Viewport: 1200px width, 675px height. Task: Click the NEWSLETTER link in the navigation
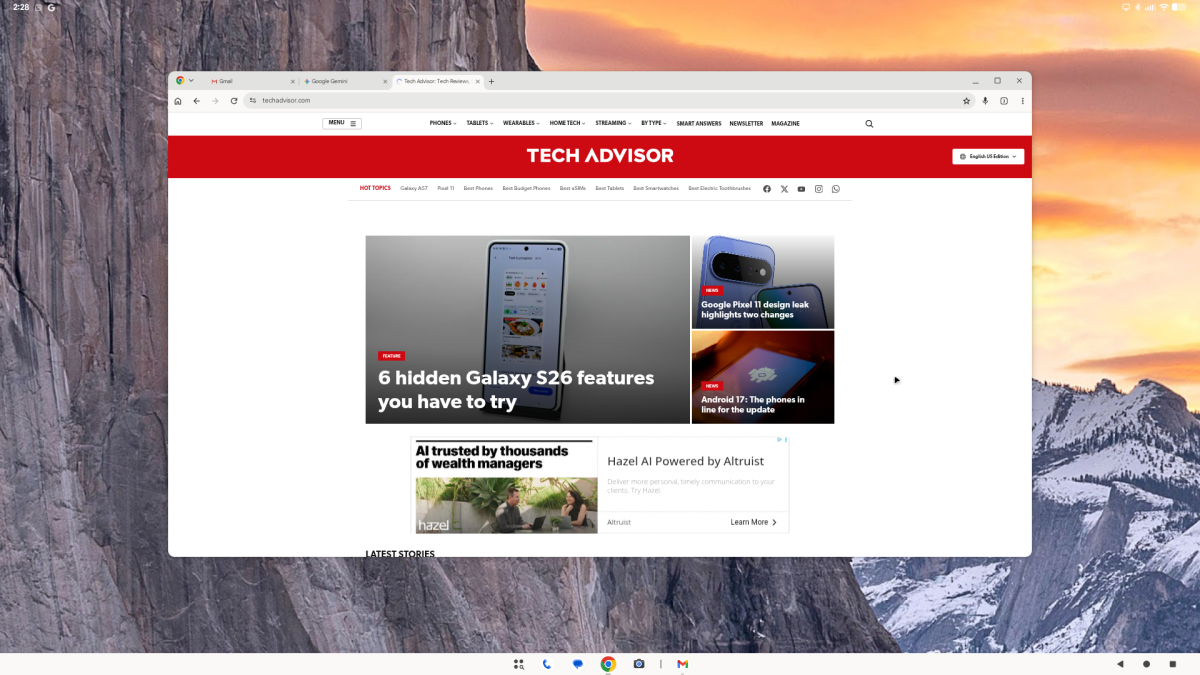tap(746, 123)
